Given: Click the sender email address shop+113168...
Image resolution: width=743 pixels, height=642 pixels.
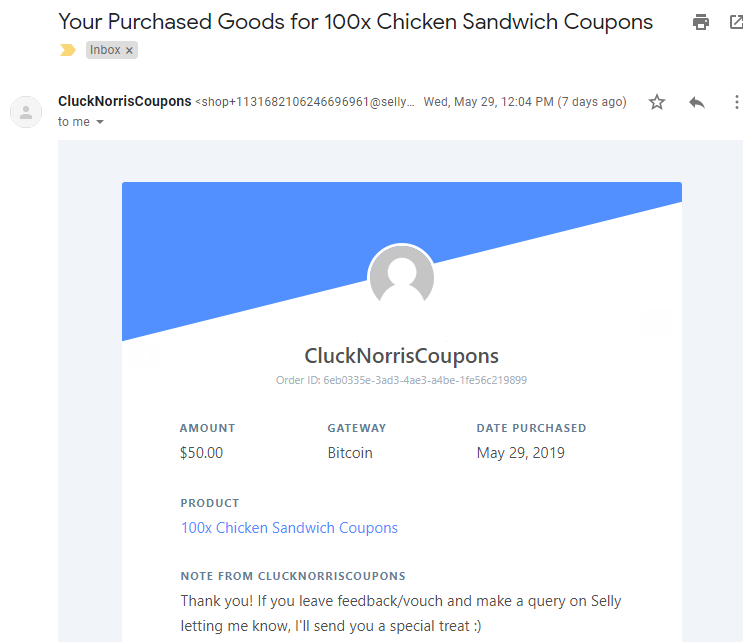Looking at the screenshot, I should tap(305, 102).
